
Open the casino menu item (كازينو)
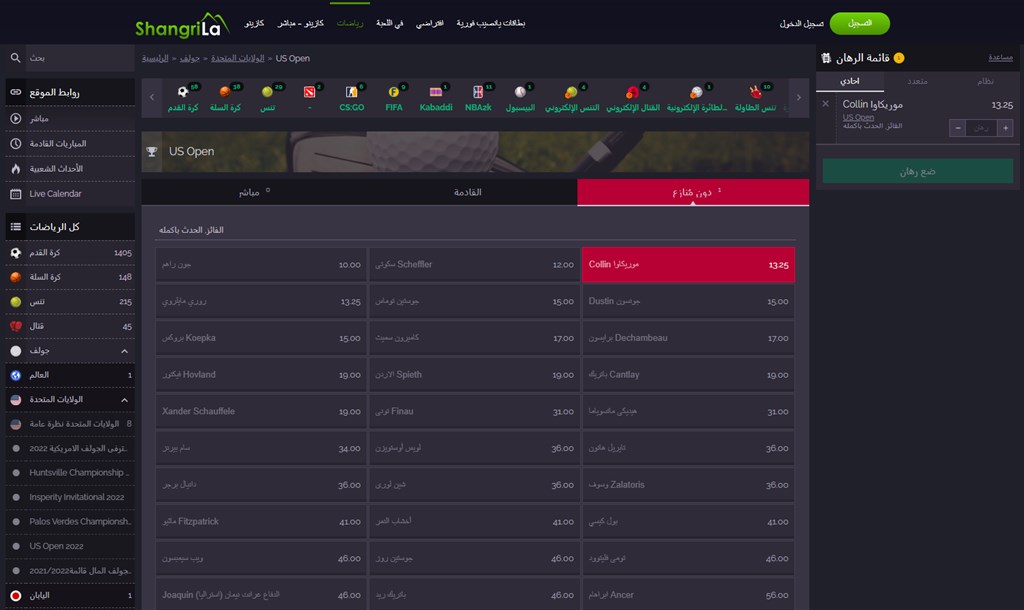click(254, 24)
